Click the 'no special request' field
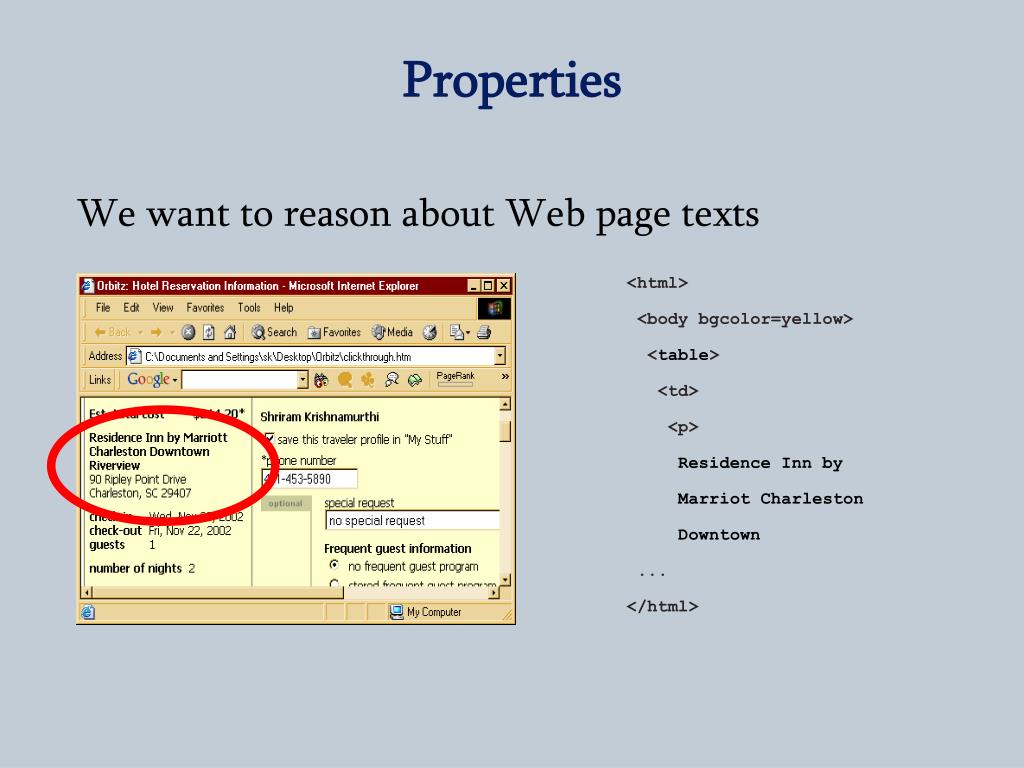 [413, 520]
